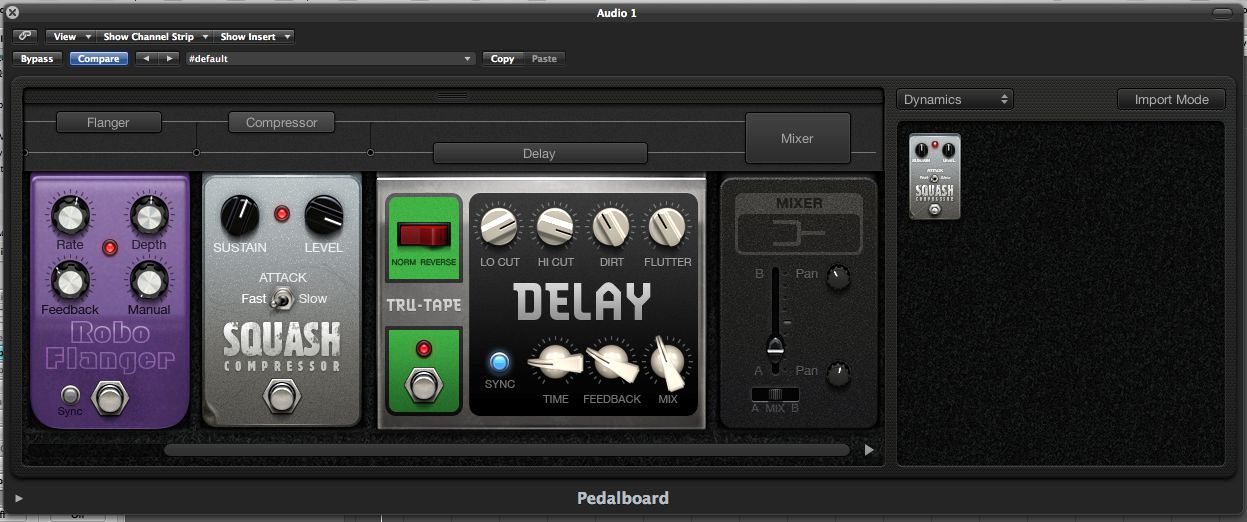Select the Delay routing label
1247x522 pixels.
coord(539,153)
